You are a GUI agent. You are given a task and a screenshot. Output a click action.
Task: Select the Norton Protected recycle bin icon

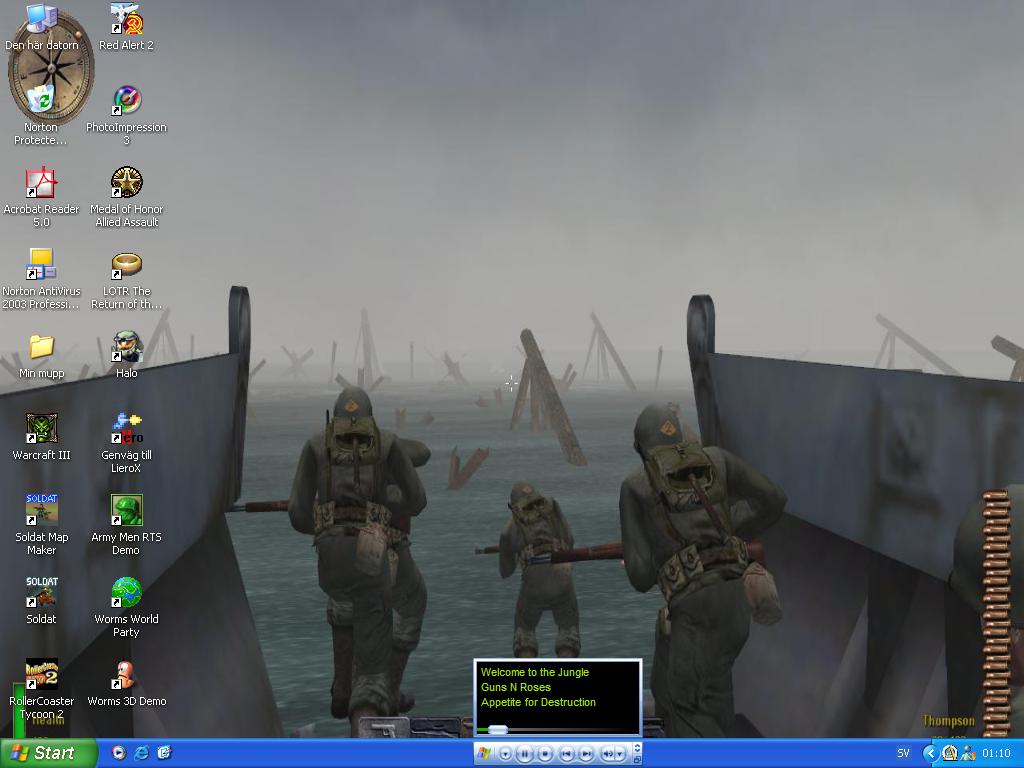[40, 115]
